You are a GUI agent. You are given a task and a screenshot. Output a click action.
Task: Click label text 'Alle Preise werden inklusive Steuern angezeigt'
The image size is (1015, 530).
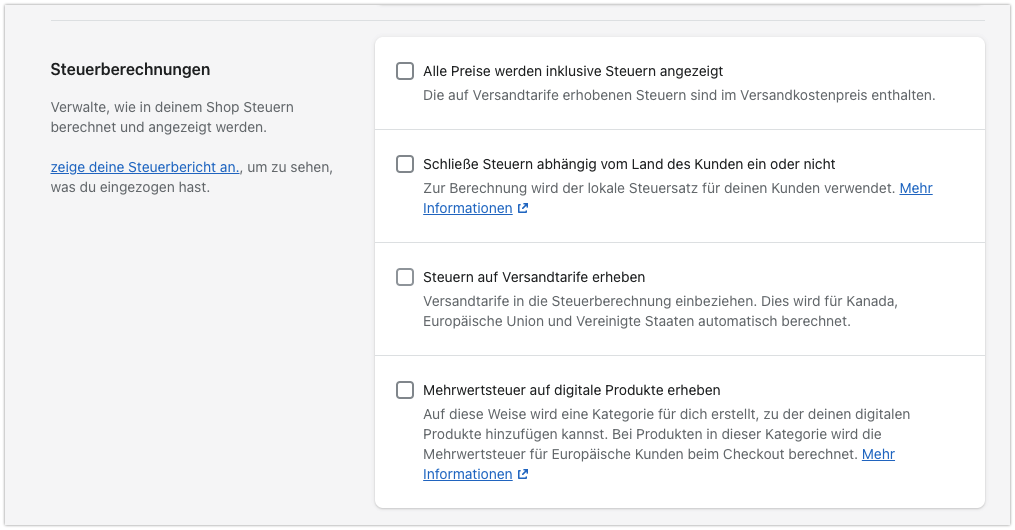(x=573, y=71)
